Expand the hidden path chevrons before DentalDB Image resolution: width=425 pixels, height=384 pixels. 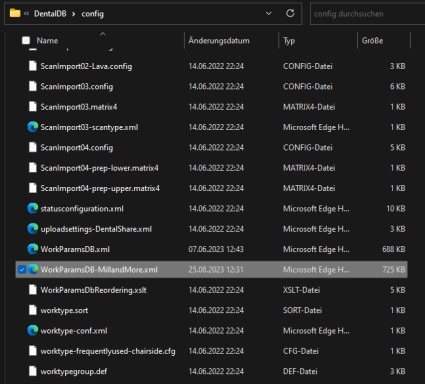(26, 14)
